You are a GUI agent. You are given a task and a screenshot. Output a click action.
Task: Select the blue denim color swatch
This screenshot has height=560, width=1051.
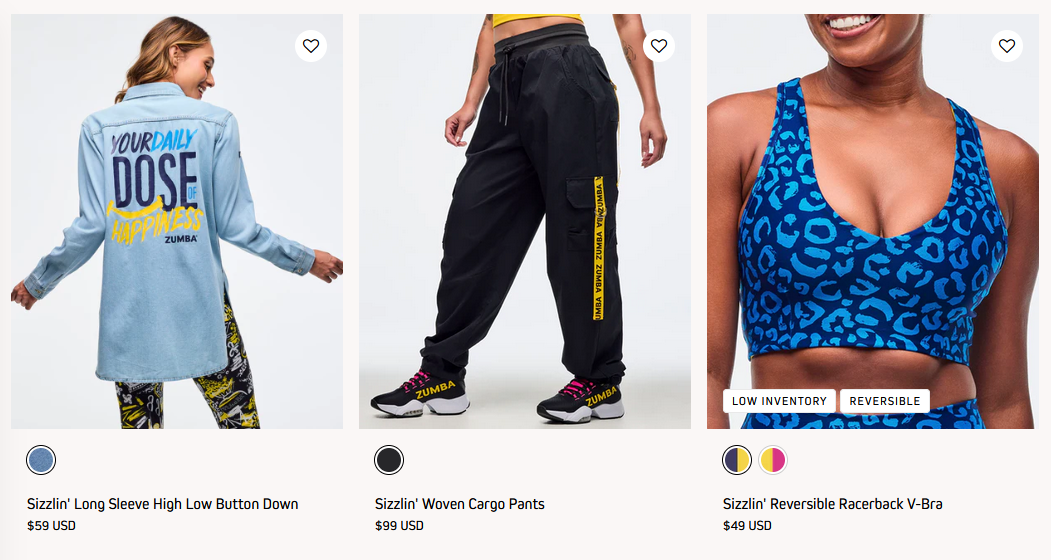click(x=41, y=460)
